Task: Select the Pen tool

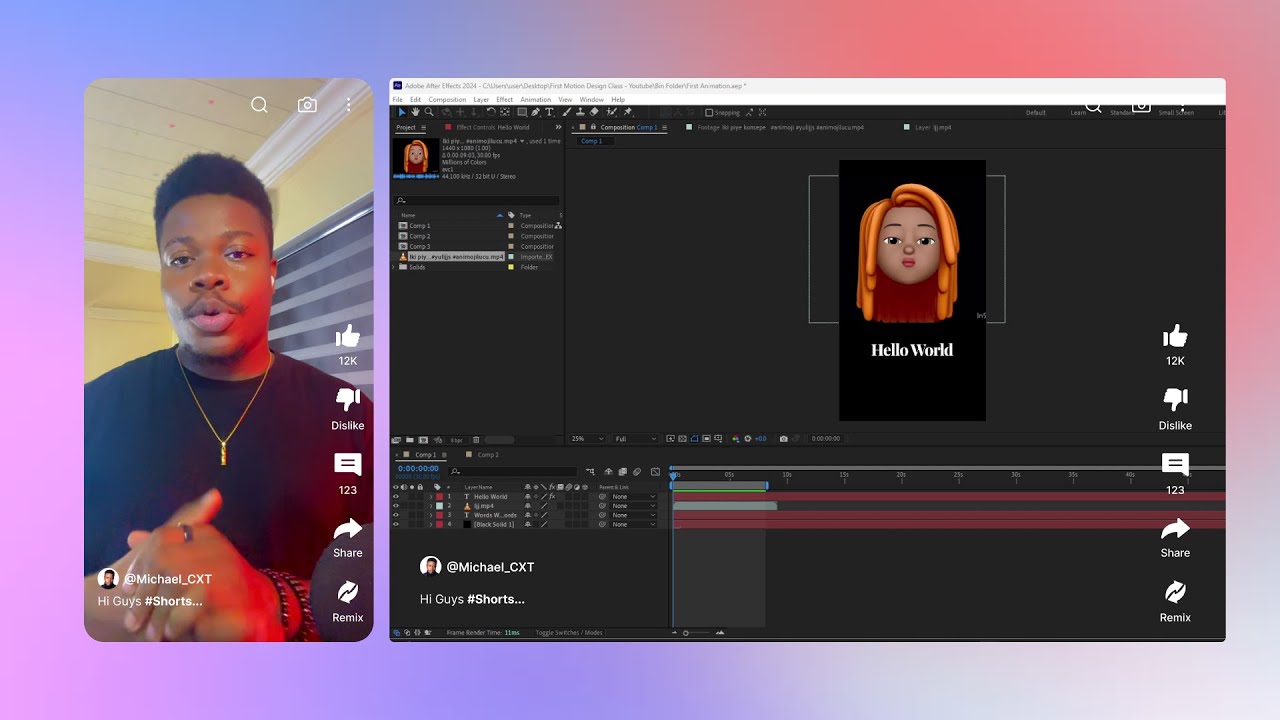Action: coord(537,112)
